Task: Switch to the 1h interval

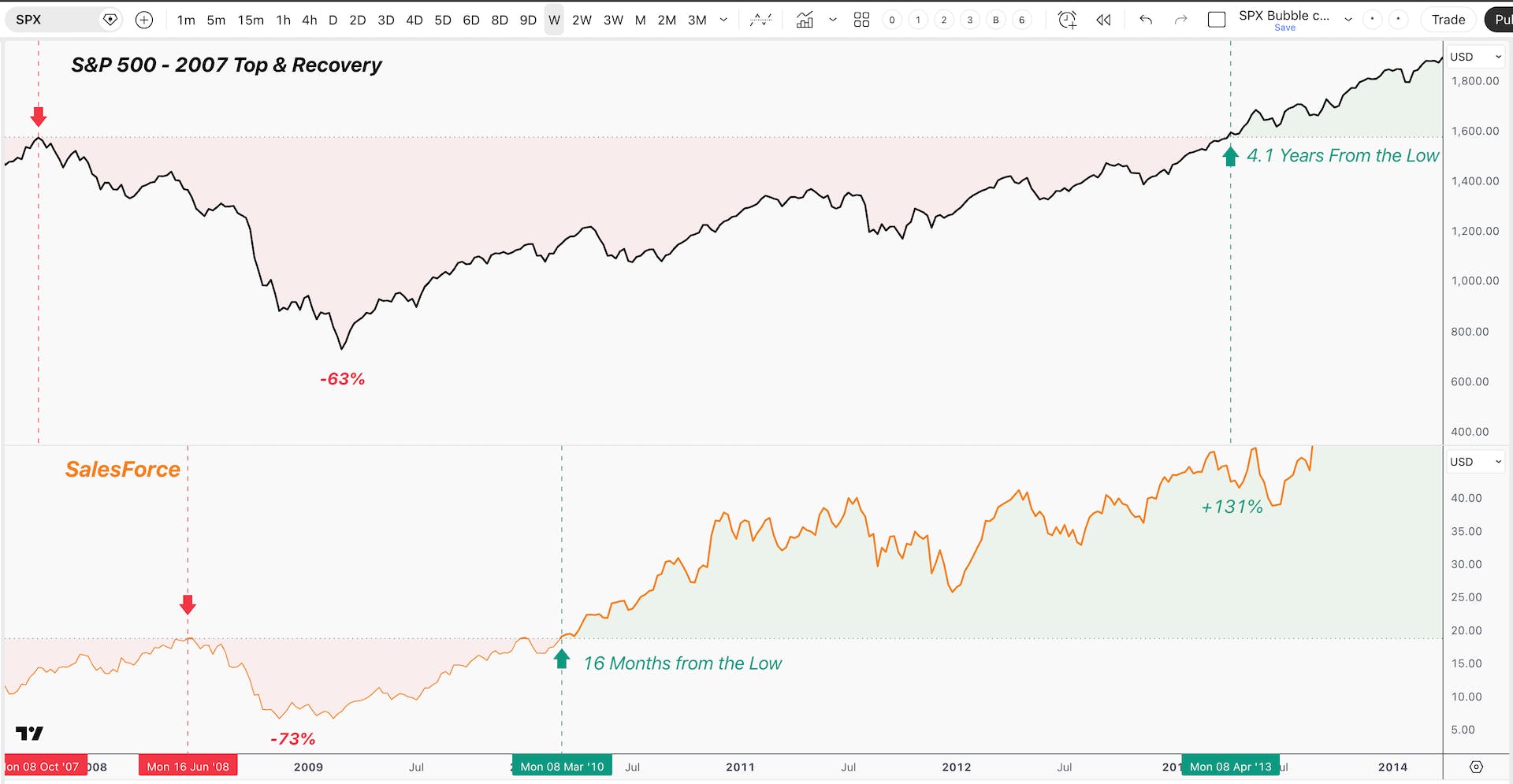Action: 284,20
